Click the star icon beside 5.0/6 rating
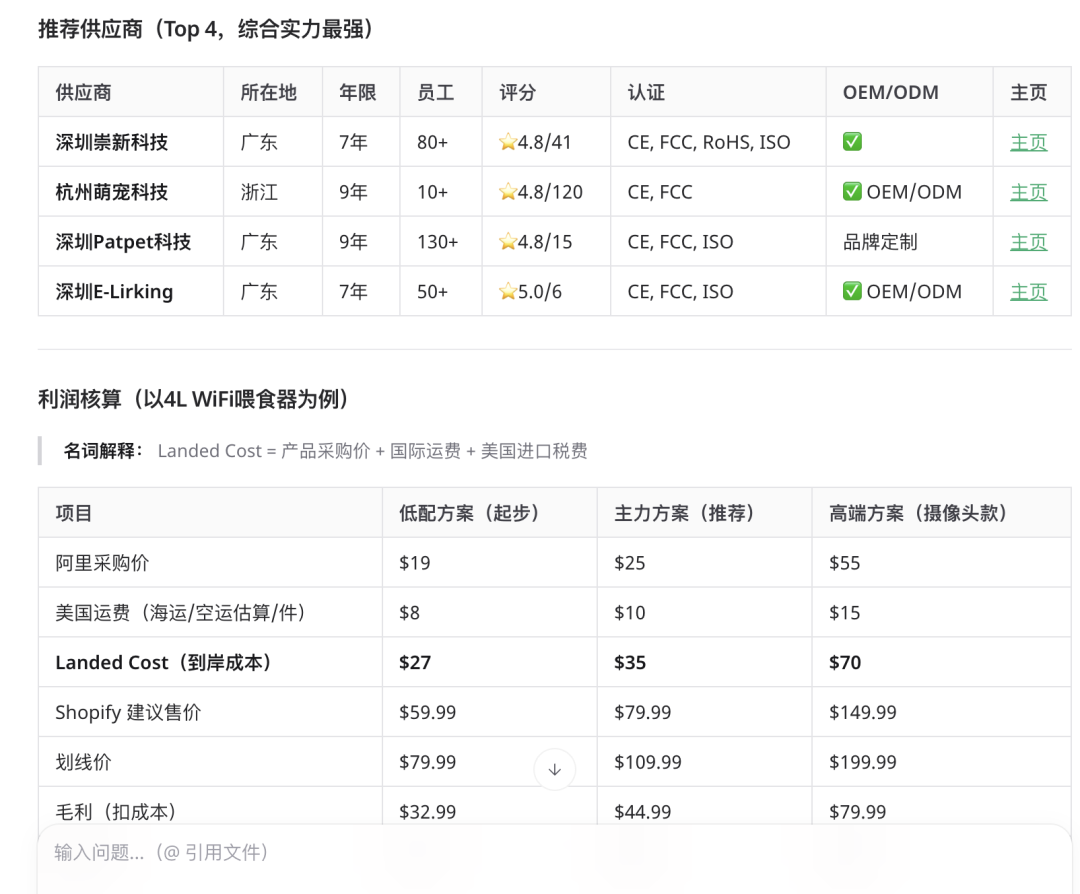This screenshot has height=894, width=1080. pos(507,292)
